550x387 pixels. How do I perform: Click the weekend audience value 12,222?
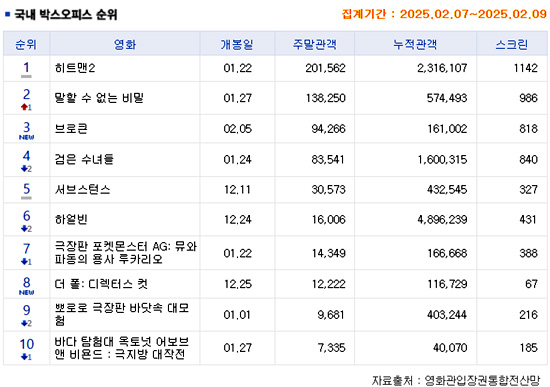point(329,284)
